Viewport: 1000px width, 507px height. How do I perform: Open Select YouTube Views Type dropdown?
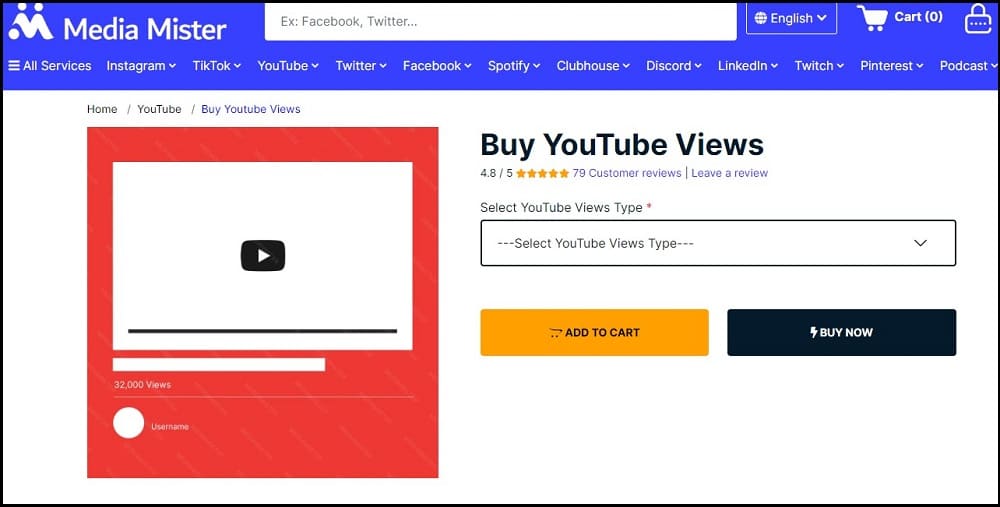click(x=718, y=243)
